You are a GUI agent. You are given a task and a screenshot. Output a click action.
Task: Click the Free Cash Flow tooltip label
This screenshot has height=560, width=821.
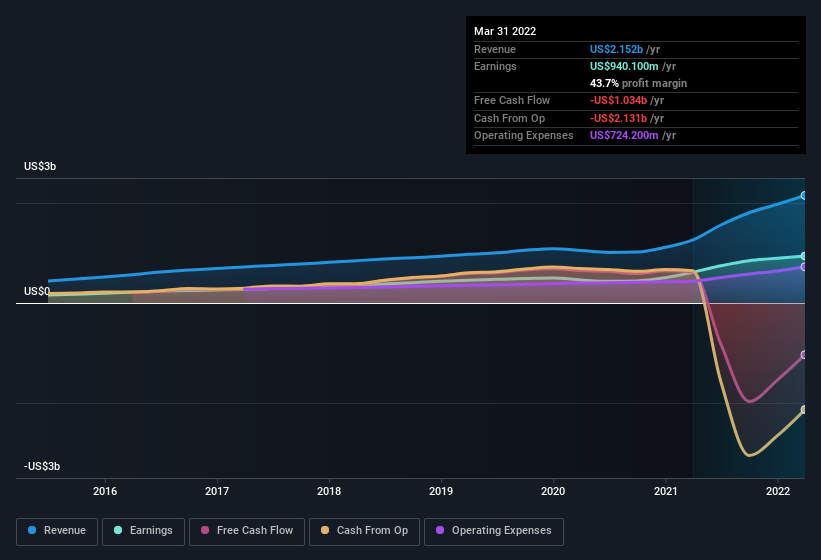[512, 100]
